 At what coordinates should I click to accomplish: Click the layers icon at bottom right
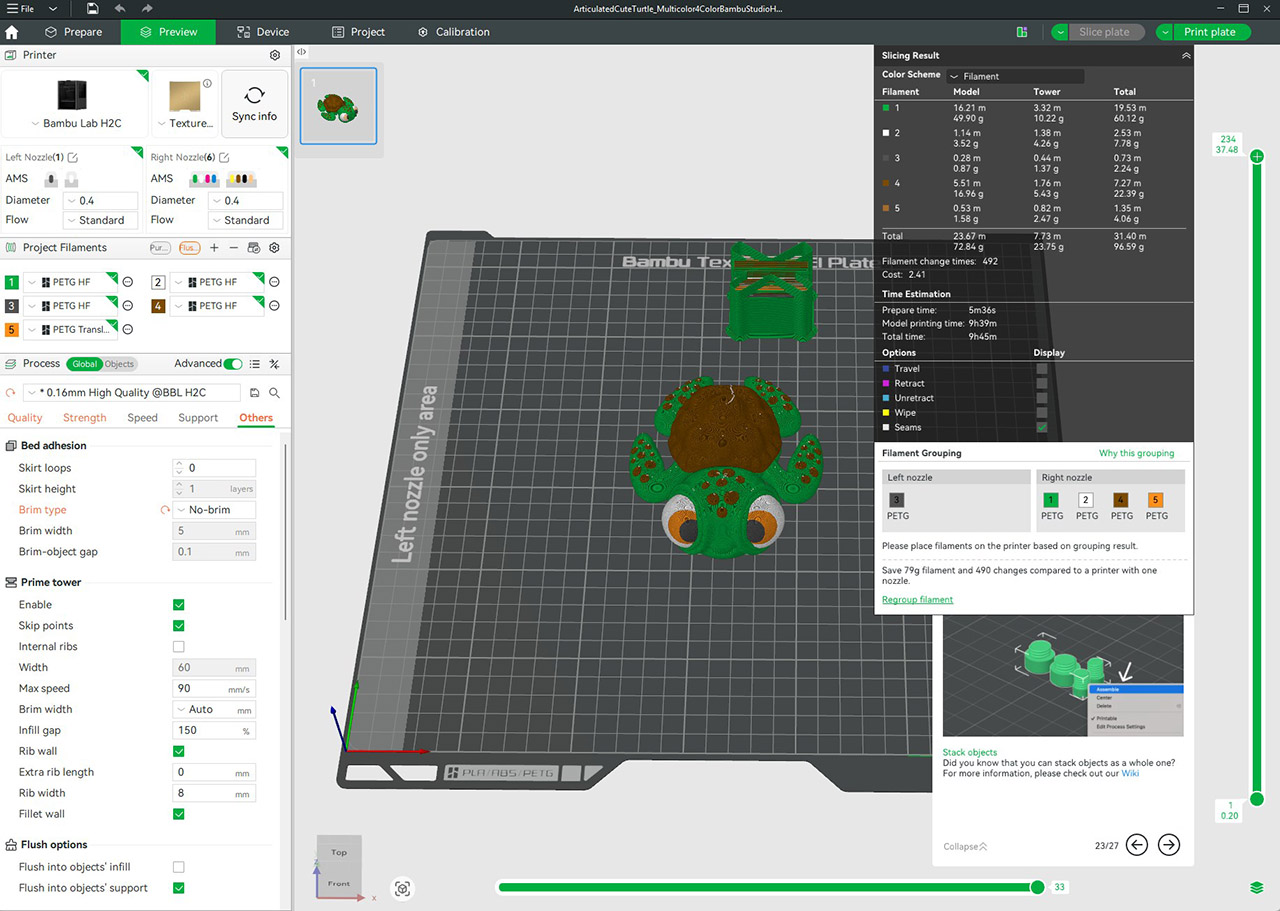(1256, 888)
